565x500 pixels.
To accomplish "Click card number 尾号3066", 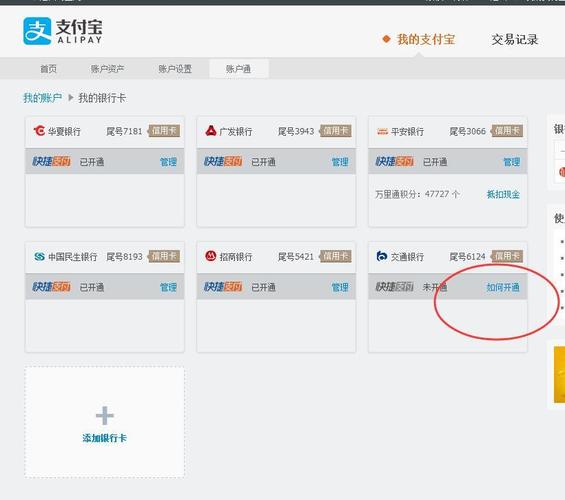I will click(467, 131).
